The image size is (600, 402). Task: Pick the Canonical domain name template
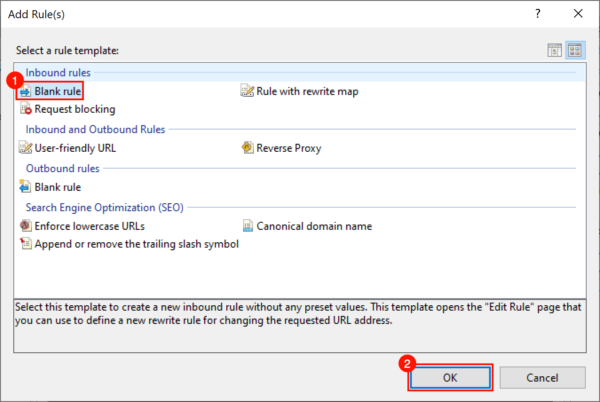[x=313, y=226]
